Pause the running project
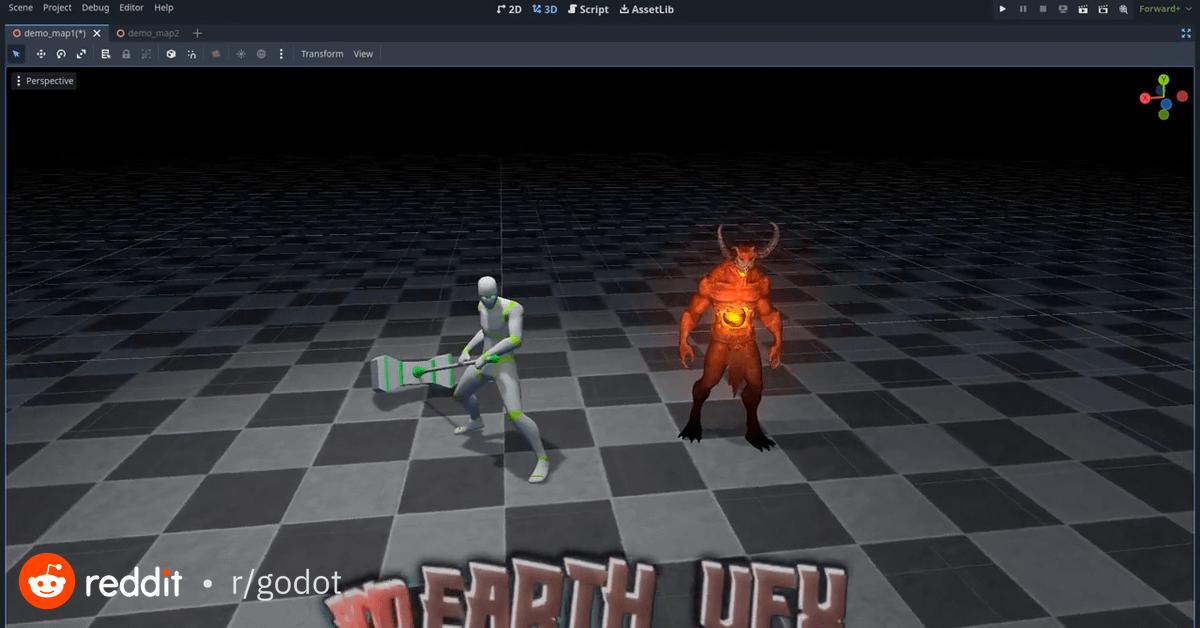Viewport: 1200px width, 628px height. [x=1023, y=9]
